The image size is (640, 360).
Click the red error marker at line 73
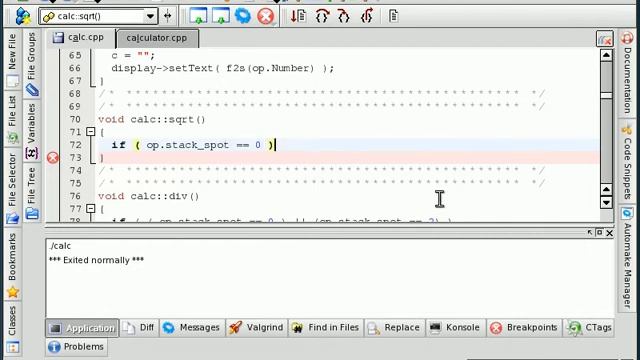(53, 158)
